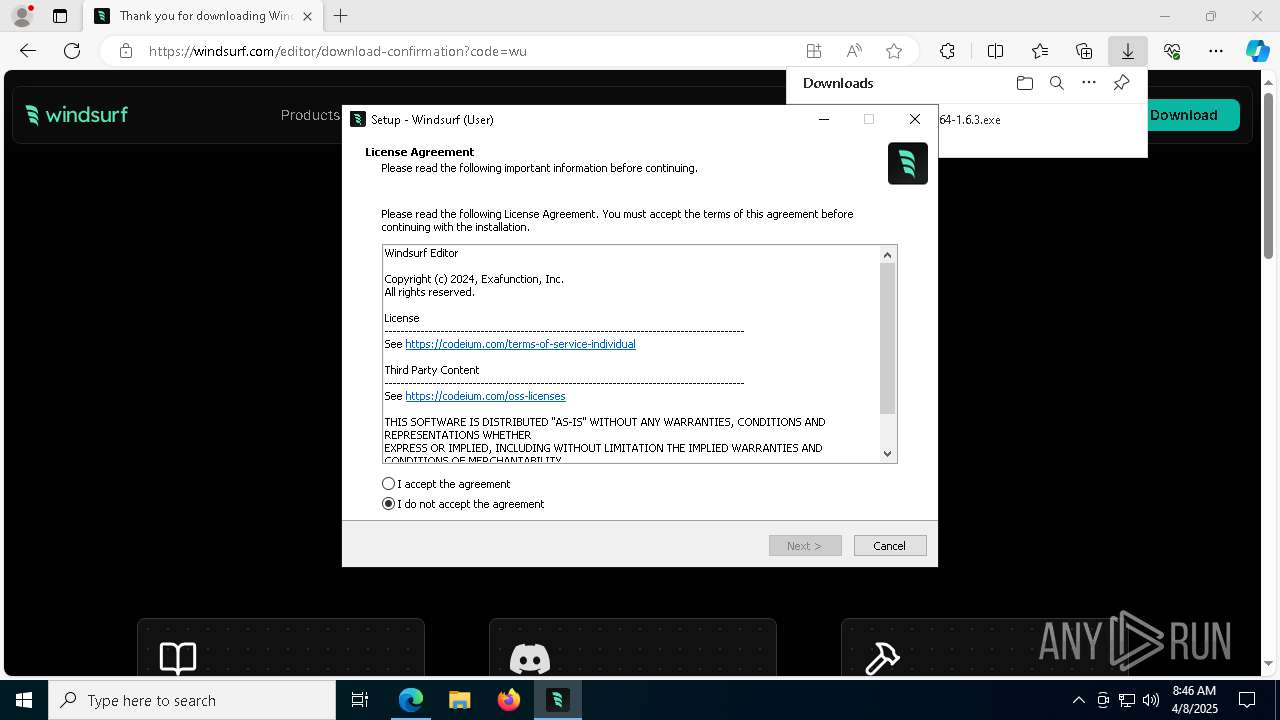The width and height of the screenshot is (1280, 720).
Task: Add this page to favorites star
Action: point(894,51)
